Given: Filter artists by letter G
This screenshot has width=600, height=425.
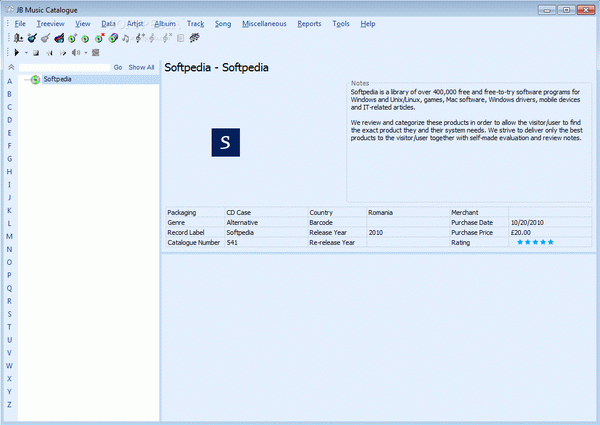Looking at the screenshot, I should pos(10,159).
